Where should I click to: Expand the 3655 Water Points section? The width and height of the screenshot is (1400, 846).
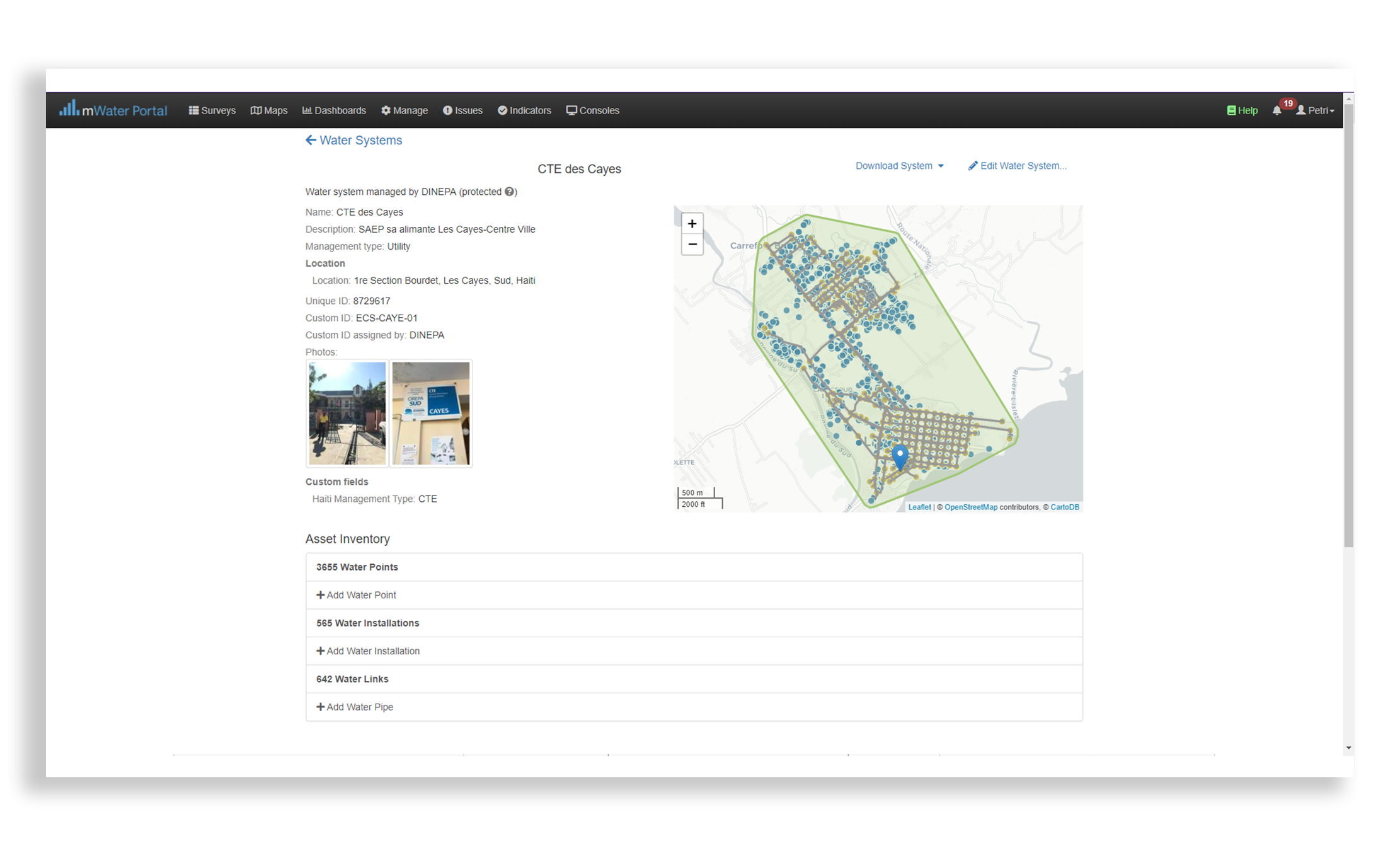tap(357, 567)
